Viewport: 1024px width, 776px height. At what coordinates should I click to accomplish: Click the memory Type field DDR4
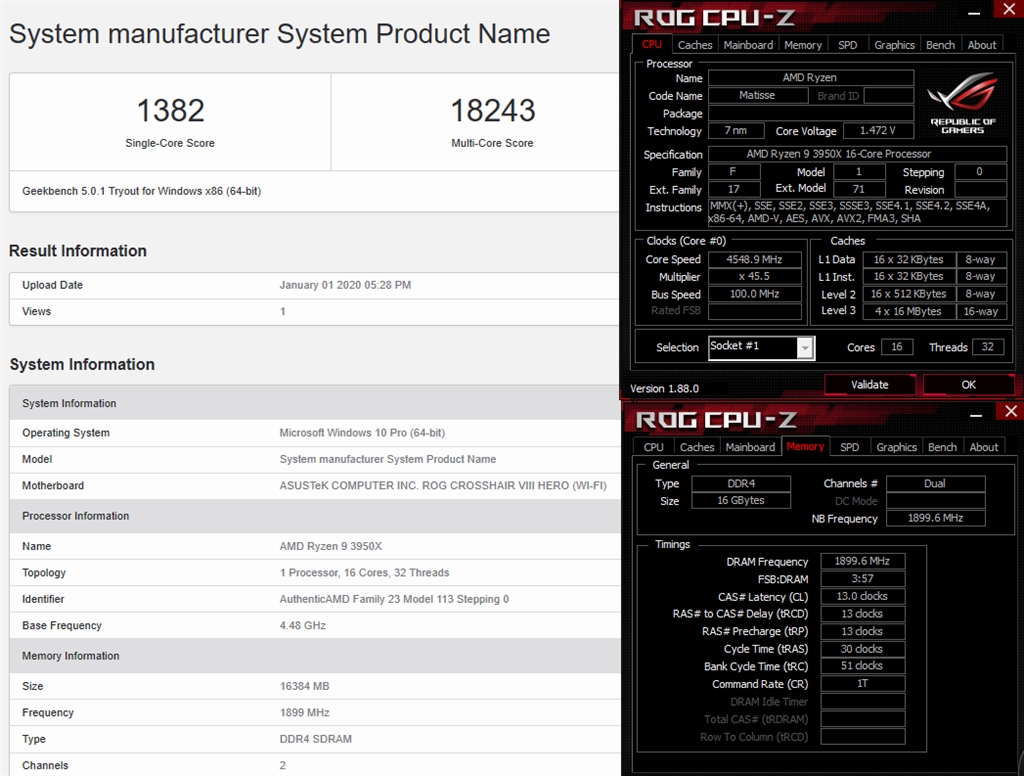tap(741, 483)
